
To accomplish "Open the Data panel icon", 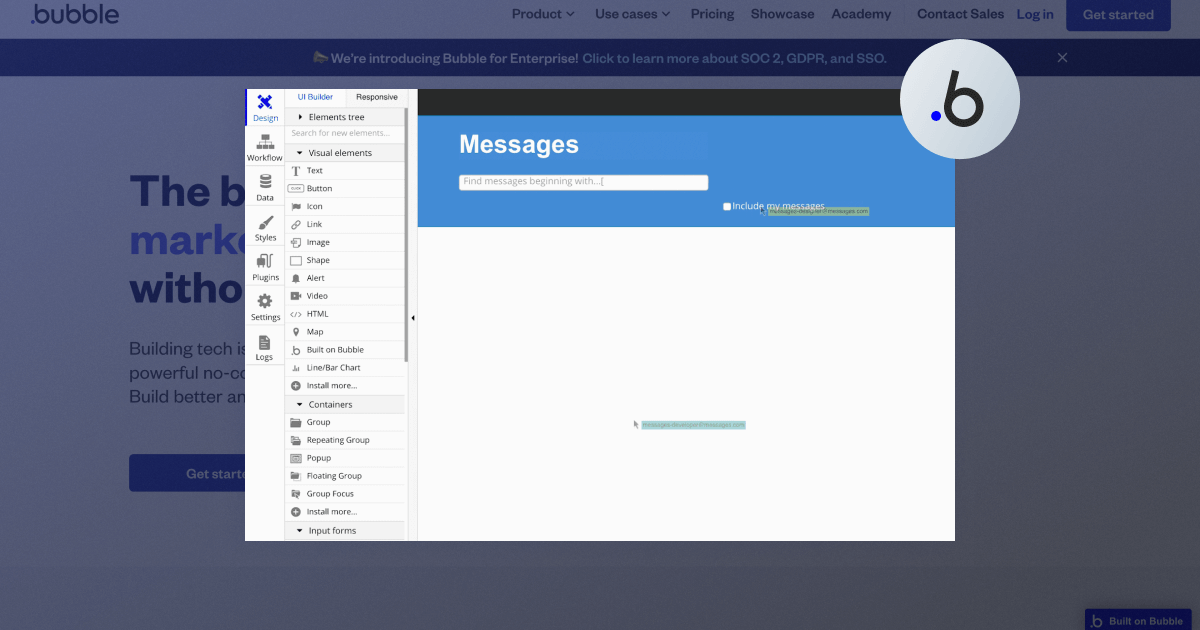I will pos(264,183).
